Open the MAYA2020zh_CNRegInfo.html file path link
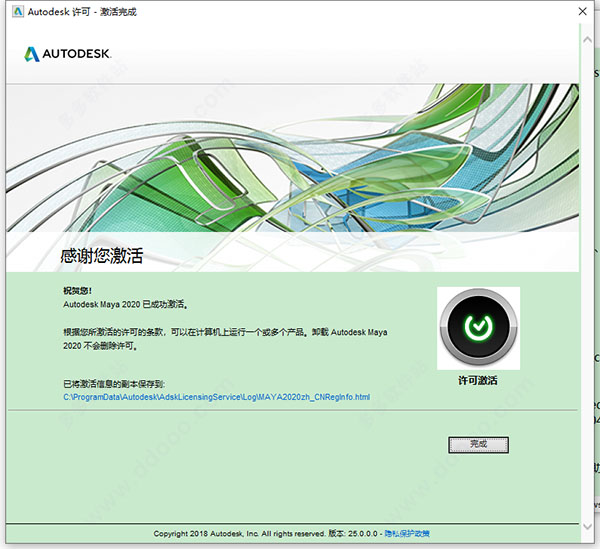 point(217,397)
